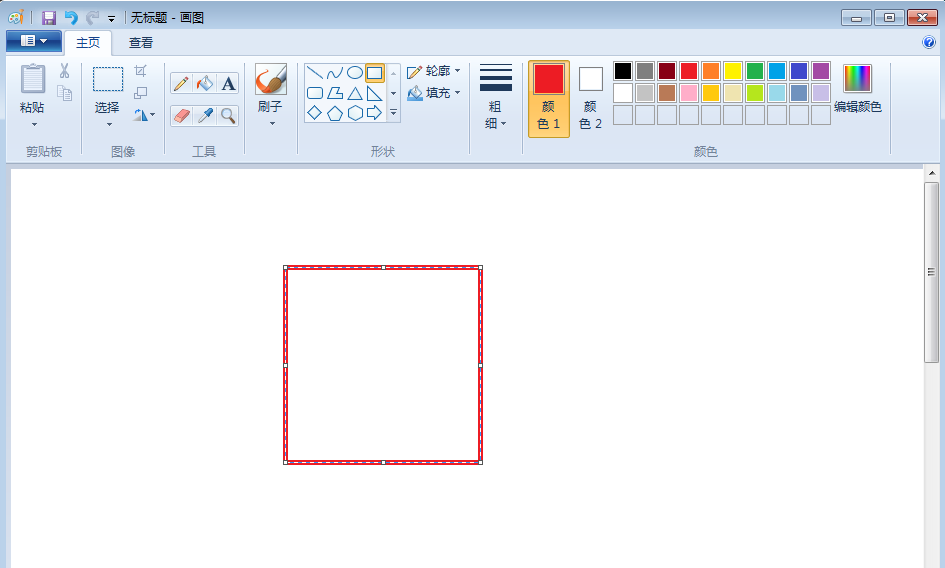945x568 pixels.
Task: Click the Paste clipboard icon
Action: pos(33,79)
